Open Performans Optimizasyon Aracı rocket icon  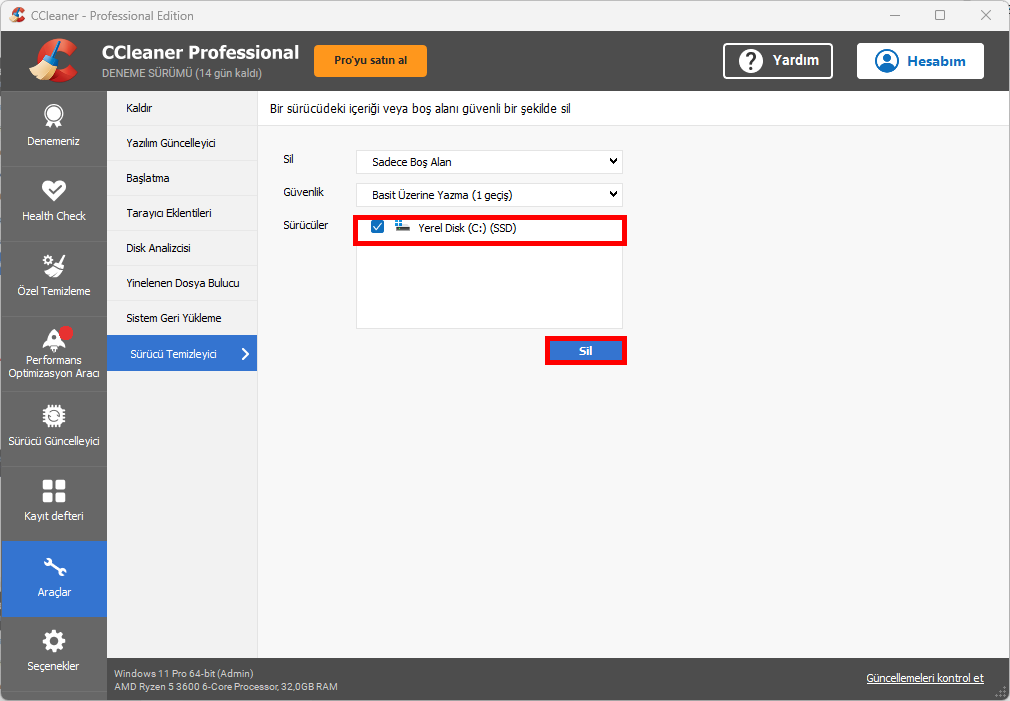click(x=53, y=337)
